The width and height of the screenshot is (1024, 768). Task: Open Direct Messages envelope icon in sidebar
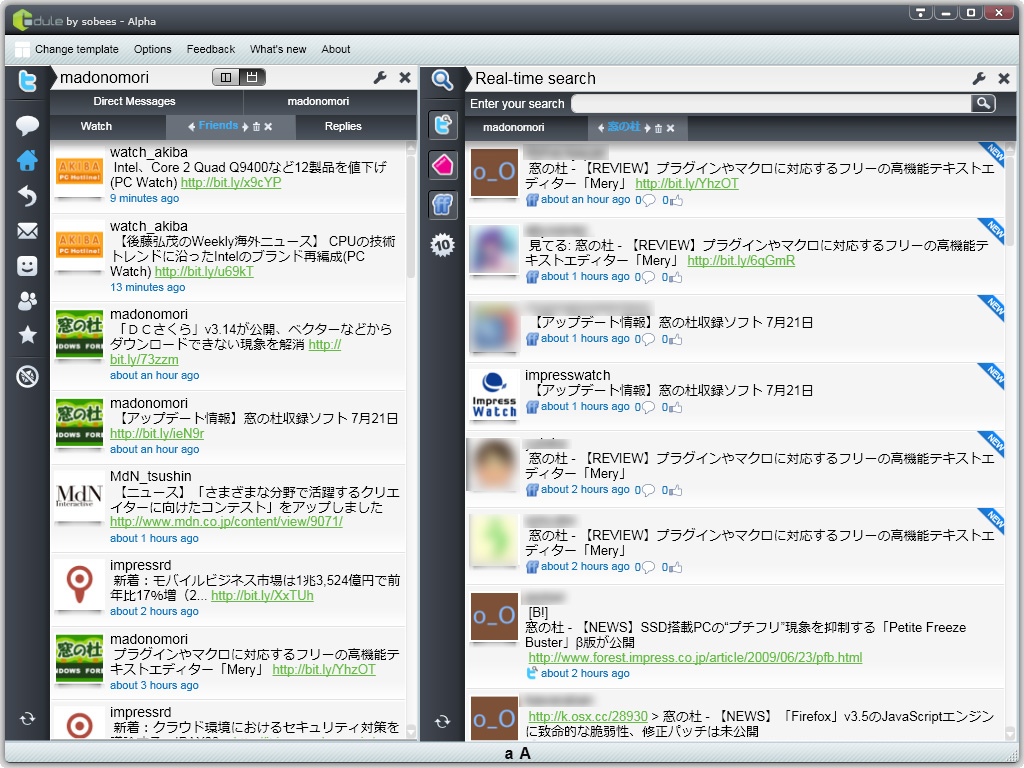point(26,229)
